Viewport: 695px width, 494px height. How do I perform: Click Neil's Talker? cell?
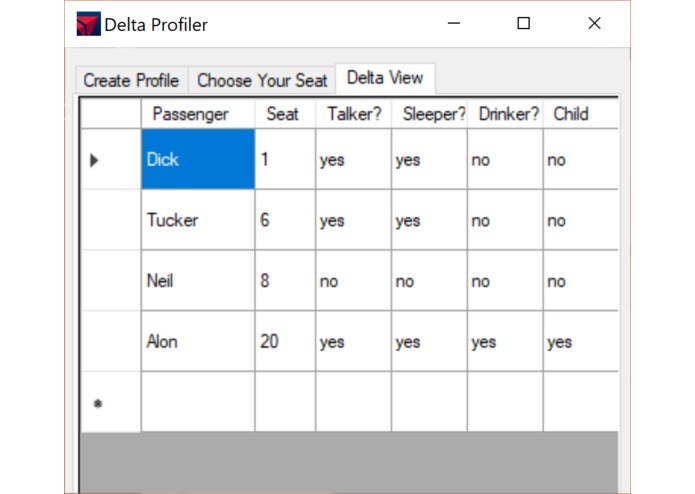point(354,281)
